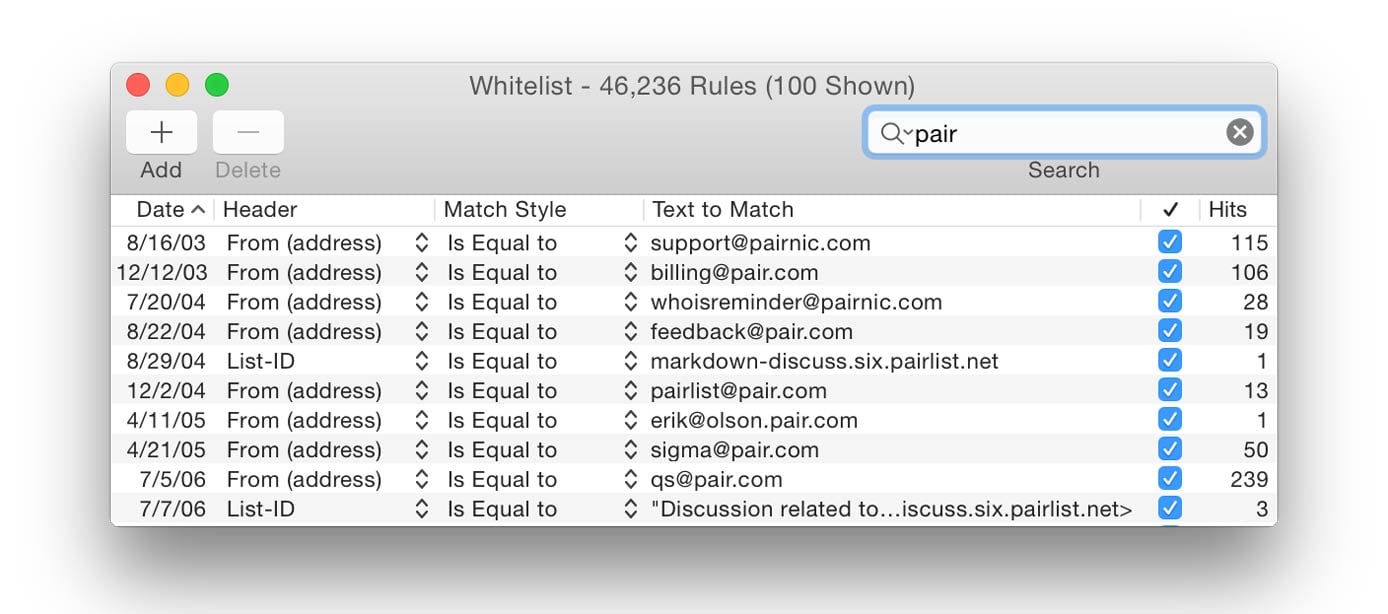Add a new whitelist rule with the plus icon
The height and width of the screenshot is (614, 1388).
tap(160, 132)
